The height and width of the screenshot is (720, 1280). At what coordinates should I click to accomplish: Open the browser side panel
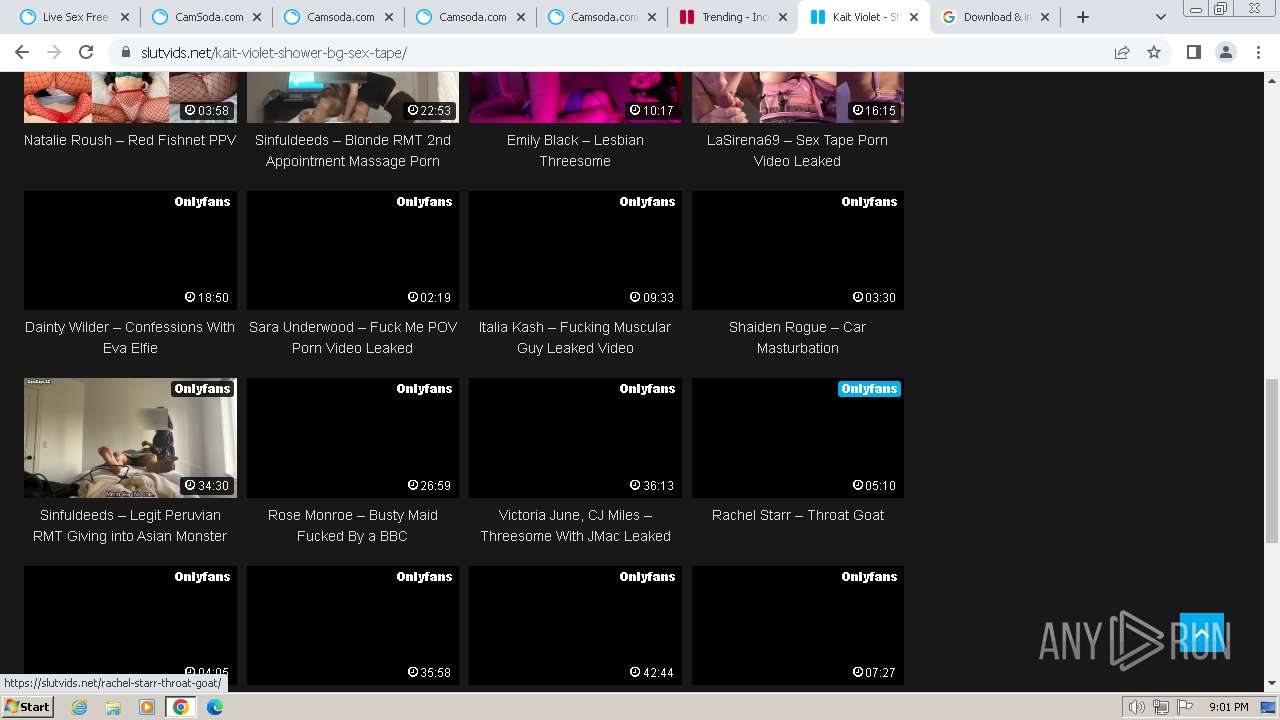point(1193,52)
